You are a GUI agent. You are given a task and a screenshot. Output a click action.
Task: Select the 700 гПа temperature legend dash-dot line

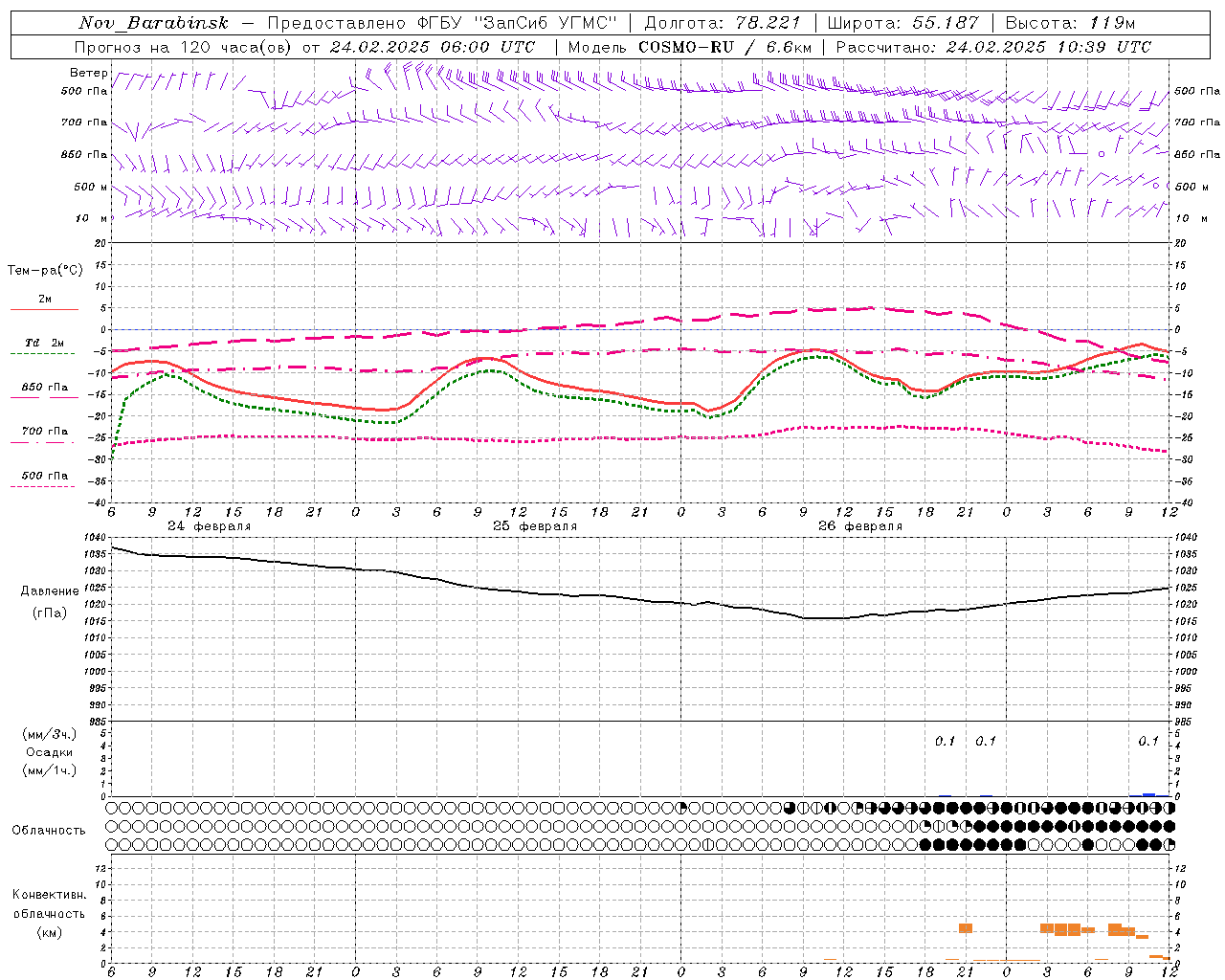(x=42, y=441)
